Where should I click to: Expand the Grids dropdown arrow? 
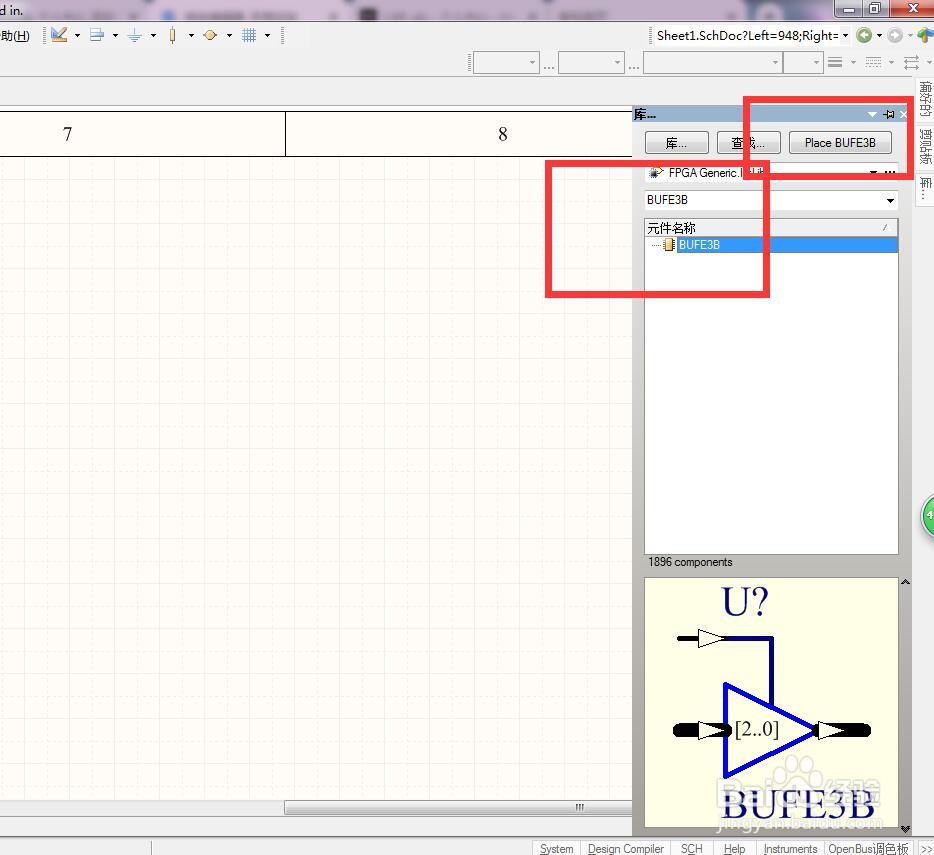tap(267, 36)
